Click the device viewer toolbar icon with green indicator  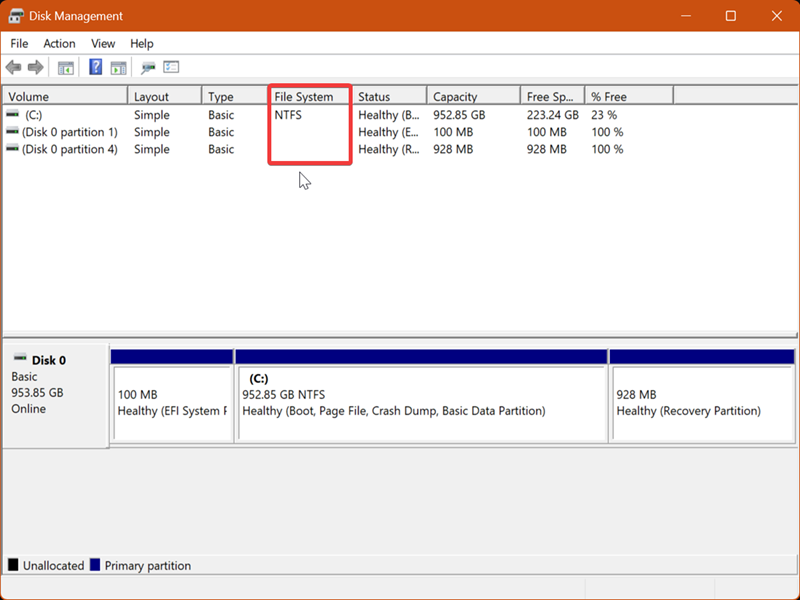148,67
